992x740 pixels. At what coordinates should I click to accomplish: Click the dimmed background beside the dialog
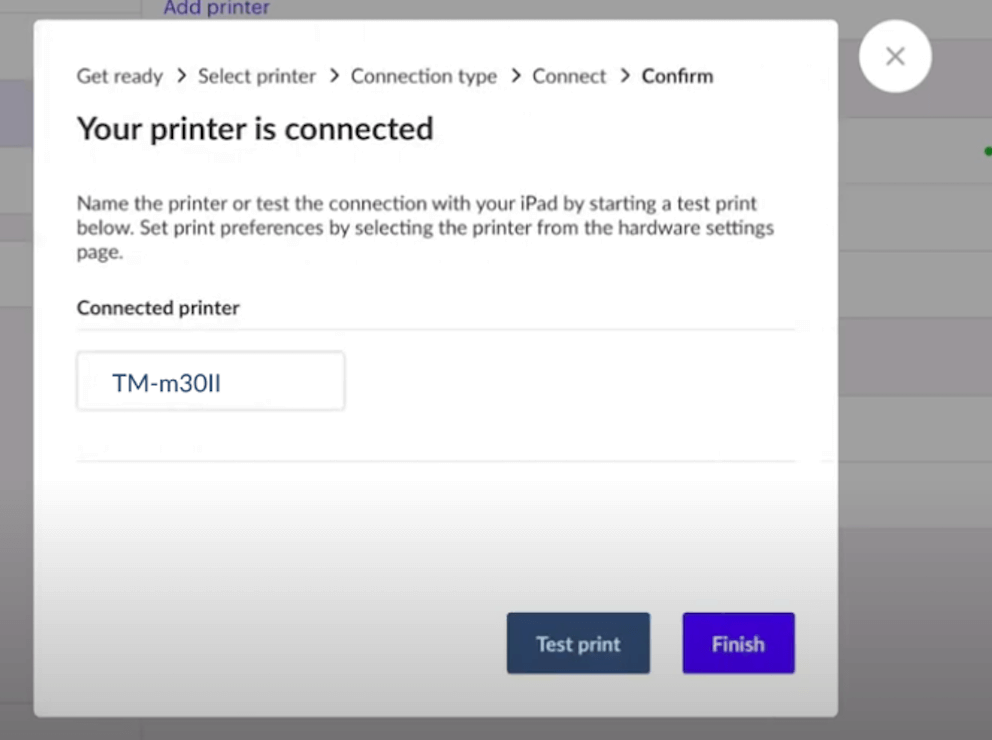point(915,400)
